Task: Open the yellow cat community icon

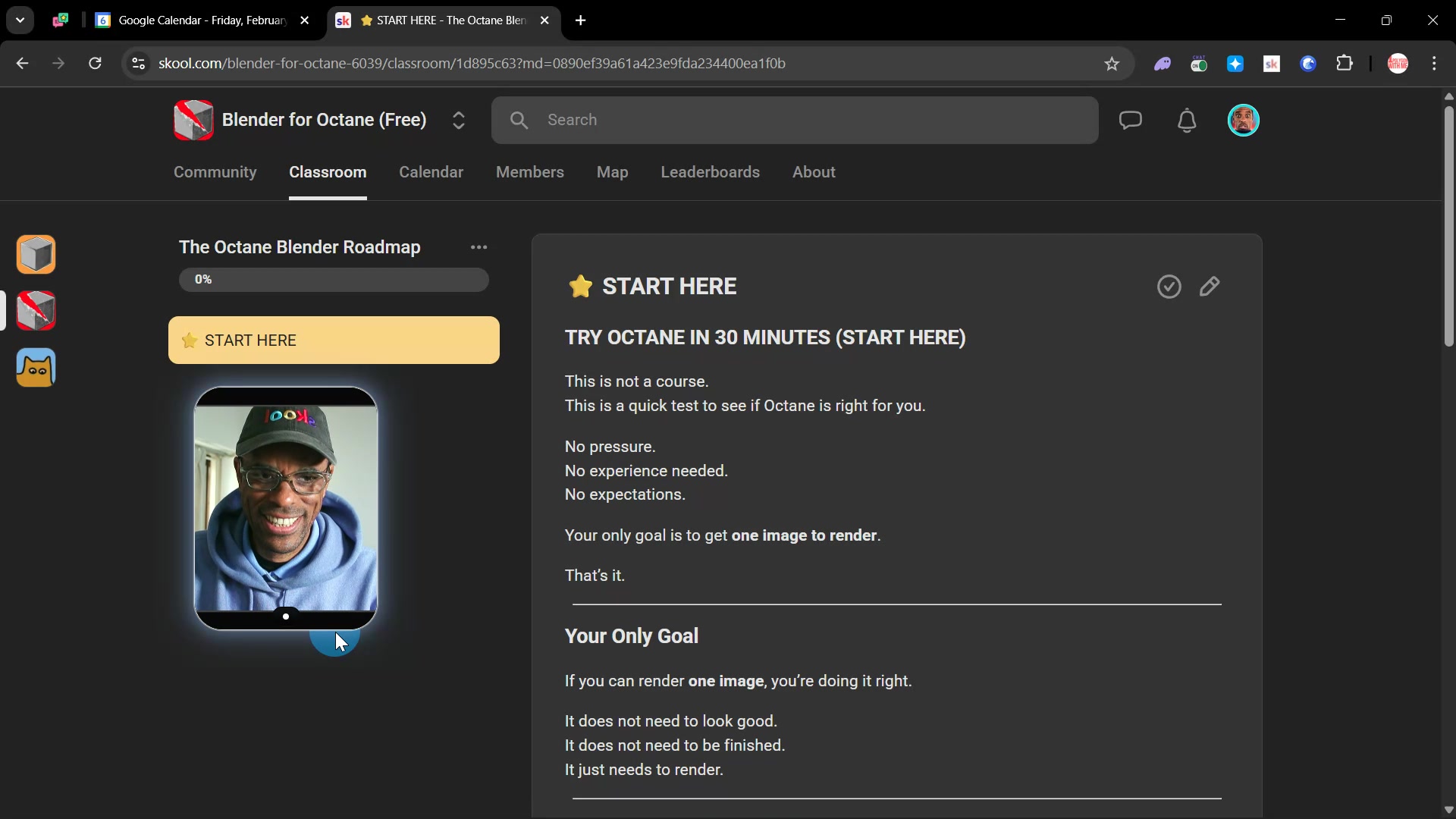Action: coord(36,368)
